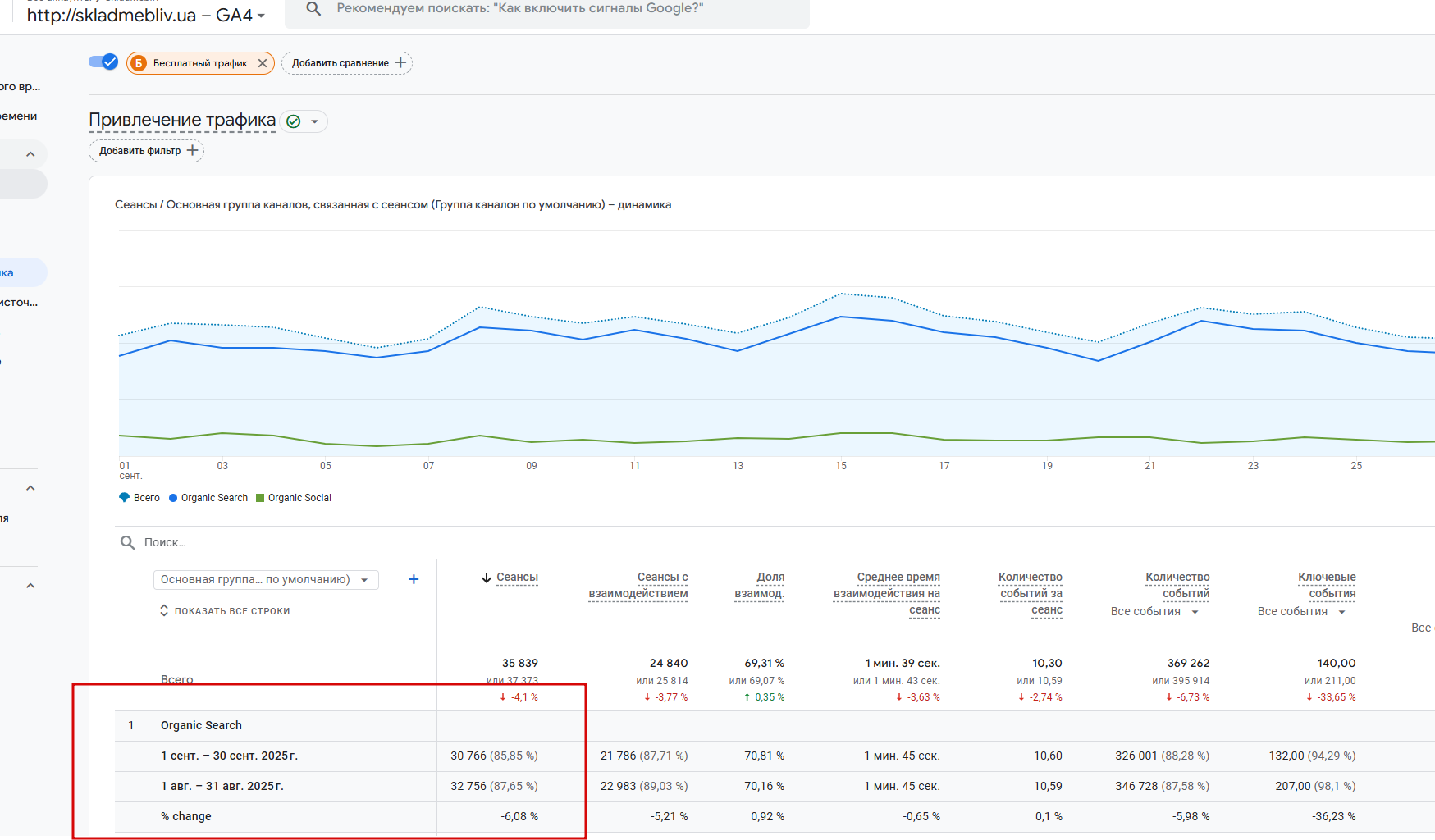
Task: Open the report status check dropdown
Action: pos(304,121)
